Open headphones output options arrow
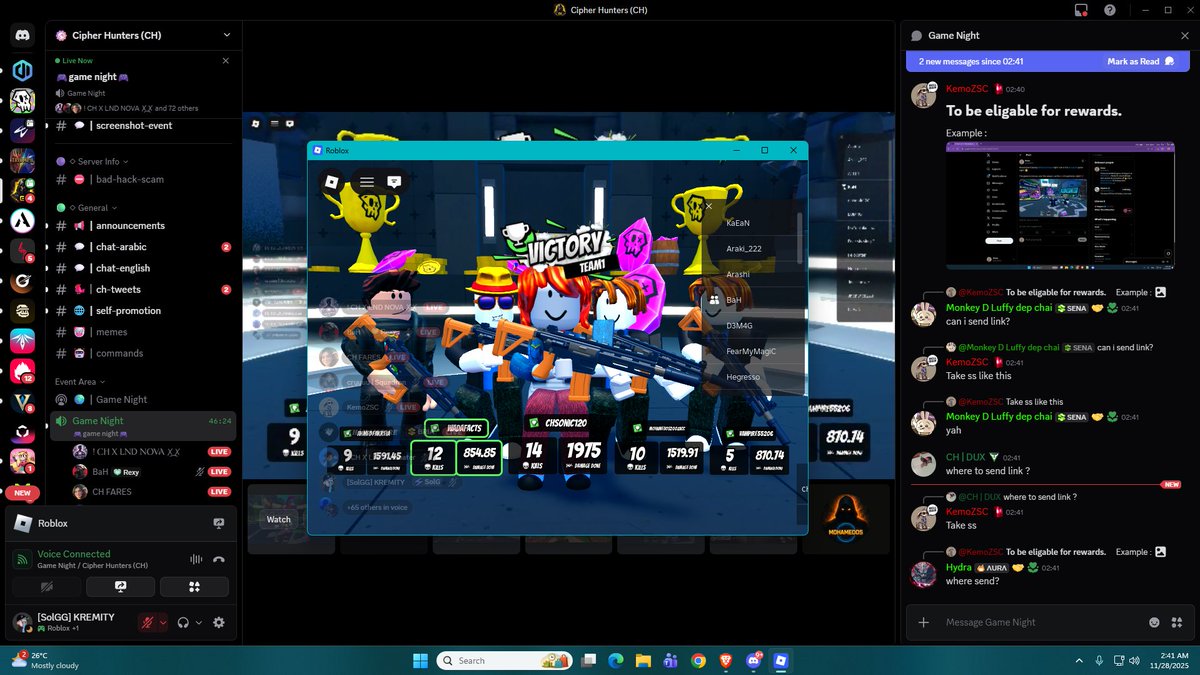 (198, 622)
